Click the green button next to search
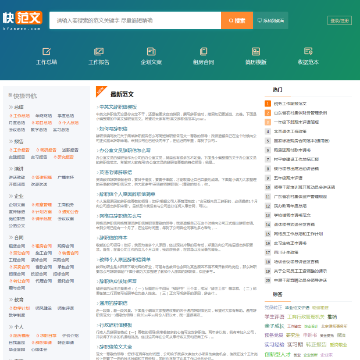The image size is (360, 360). coord(271,20)
